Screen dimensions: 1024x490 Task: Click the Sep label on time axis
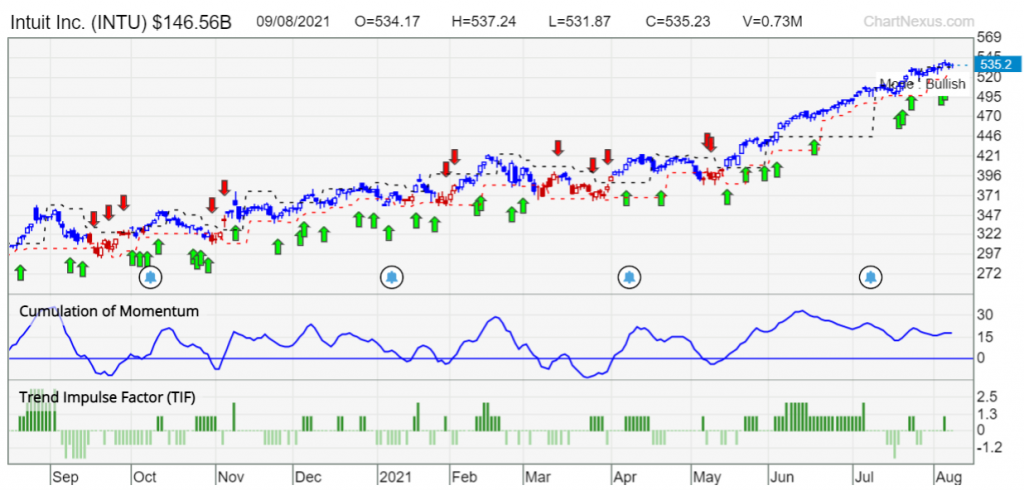pyautogui.click(x=65, y=476)
